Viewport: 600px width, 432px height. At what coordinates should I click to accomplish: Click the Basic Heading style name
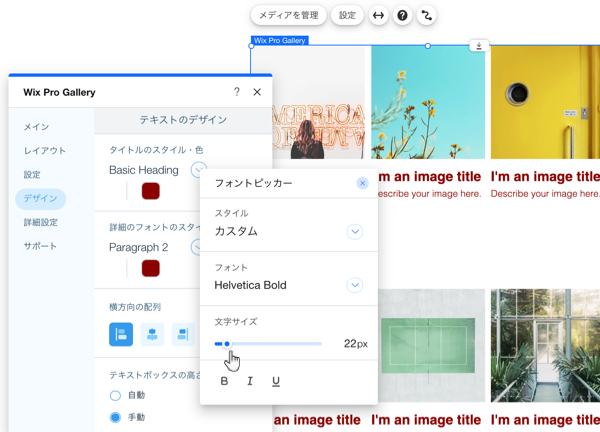[x=144, y=170]
